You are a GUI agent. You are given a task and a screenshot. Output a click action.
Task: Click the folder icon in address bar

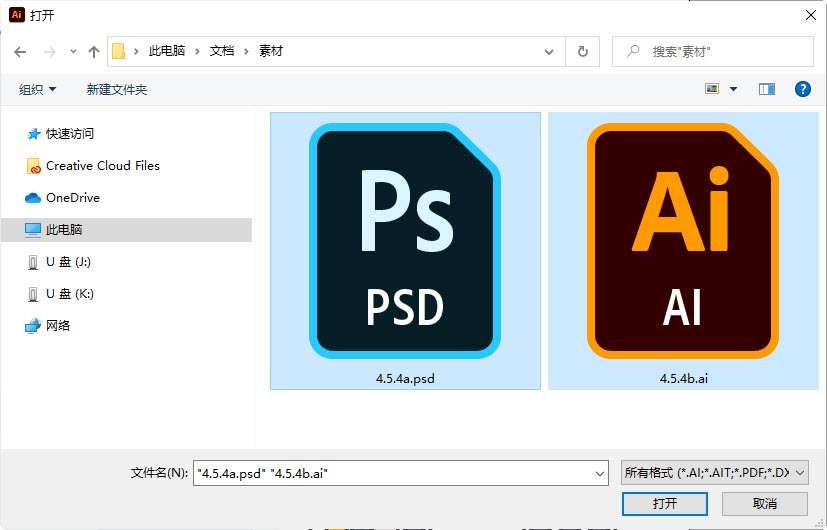click(x=119, y=51)
